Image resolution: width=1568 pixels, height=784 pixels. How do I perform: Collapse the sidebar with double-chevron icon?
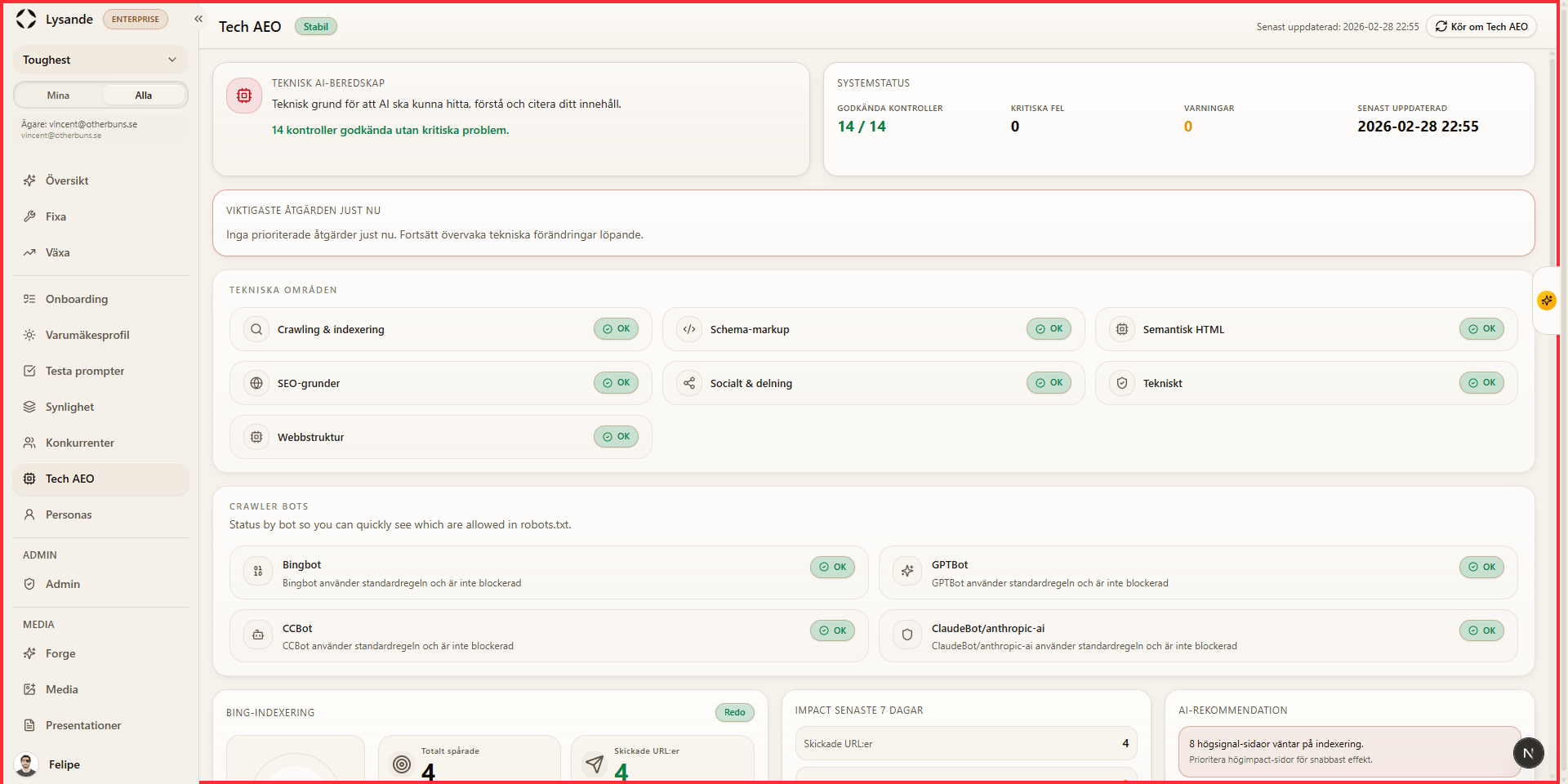[x=198, y=19]
